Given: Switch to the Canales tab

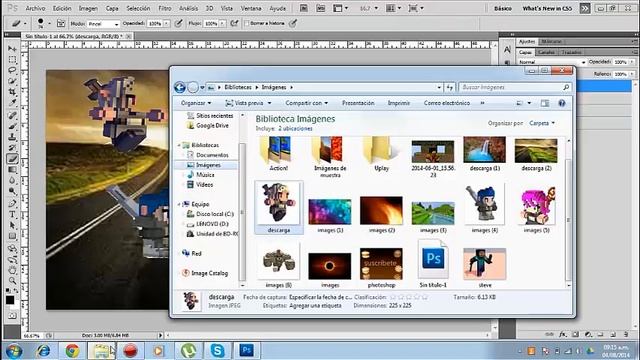Looking at the screenshot, I should point(546,52).
